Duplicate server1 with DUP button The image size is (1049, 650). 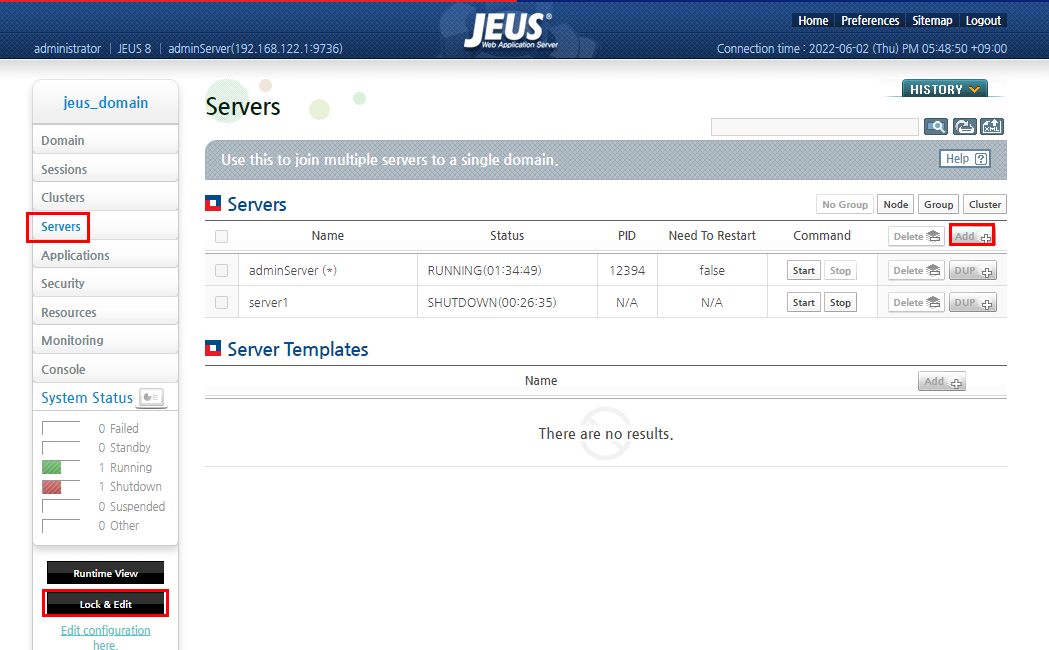pos(973,302)
